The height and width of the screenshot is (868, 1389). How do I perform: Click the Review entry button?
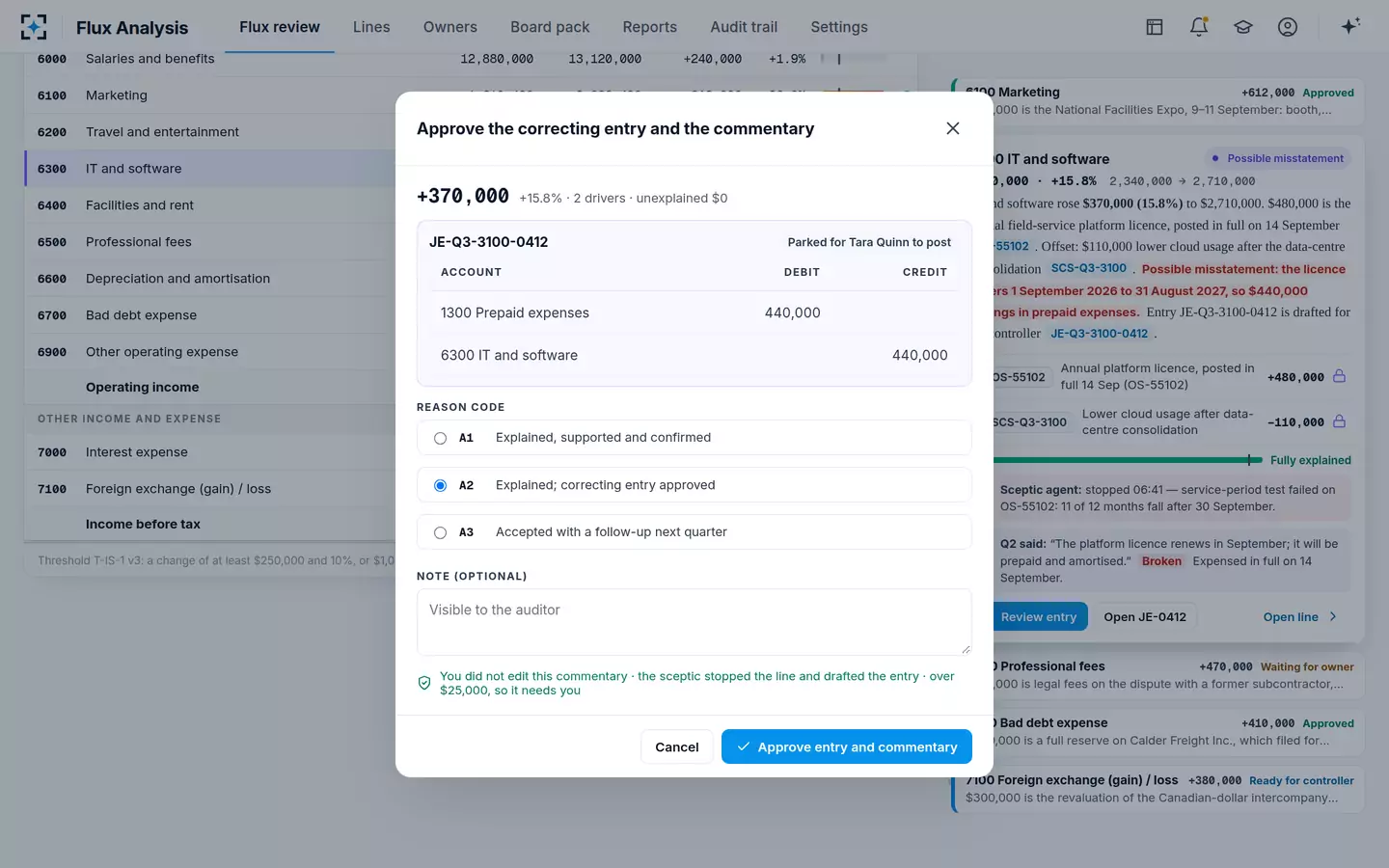1039,617
